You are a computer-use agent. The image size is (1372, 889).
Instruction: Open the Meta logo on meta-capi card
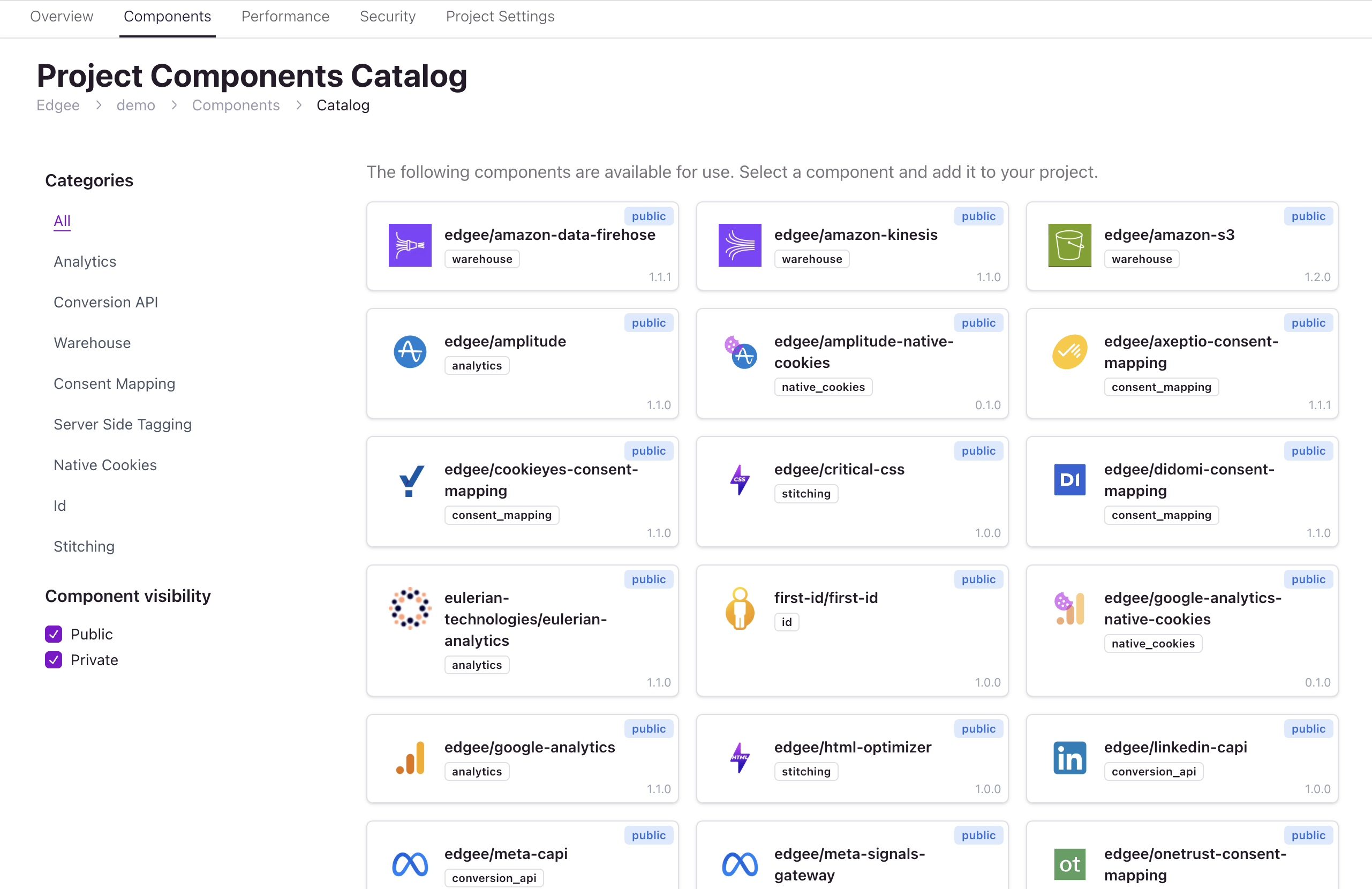point(410,864)
